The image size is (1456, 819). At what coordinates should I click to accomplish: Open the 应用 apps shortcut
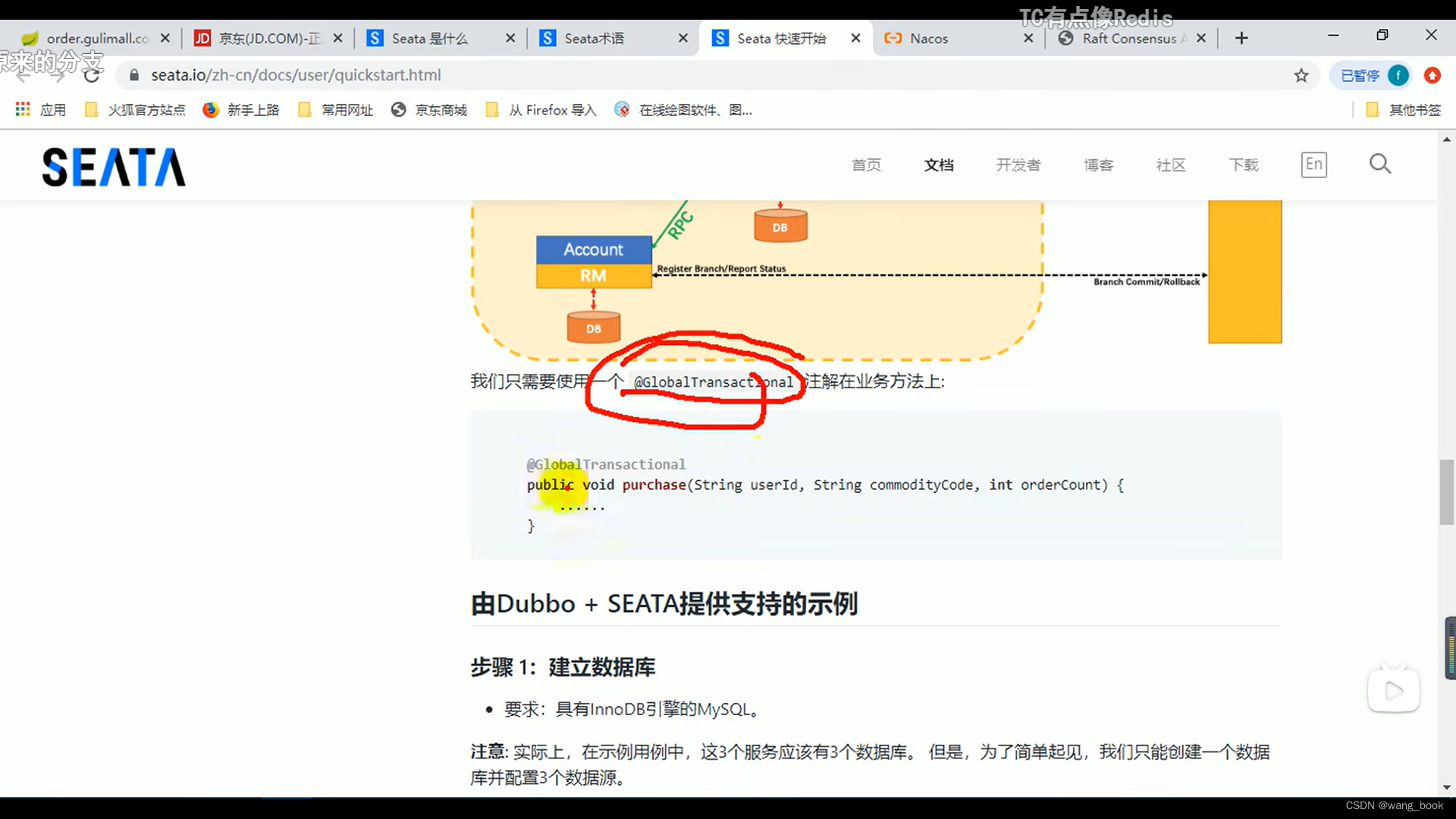pyautogui.click(x=41, y=110)
